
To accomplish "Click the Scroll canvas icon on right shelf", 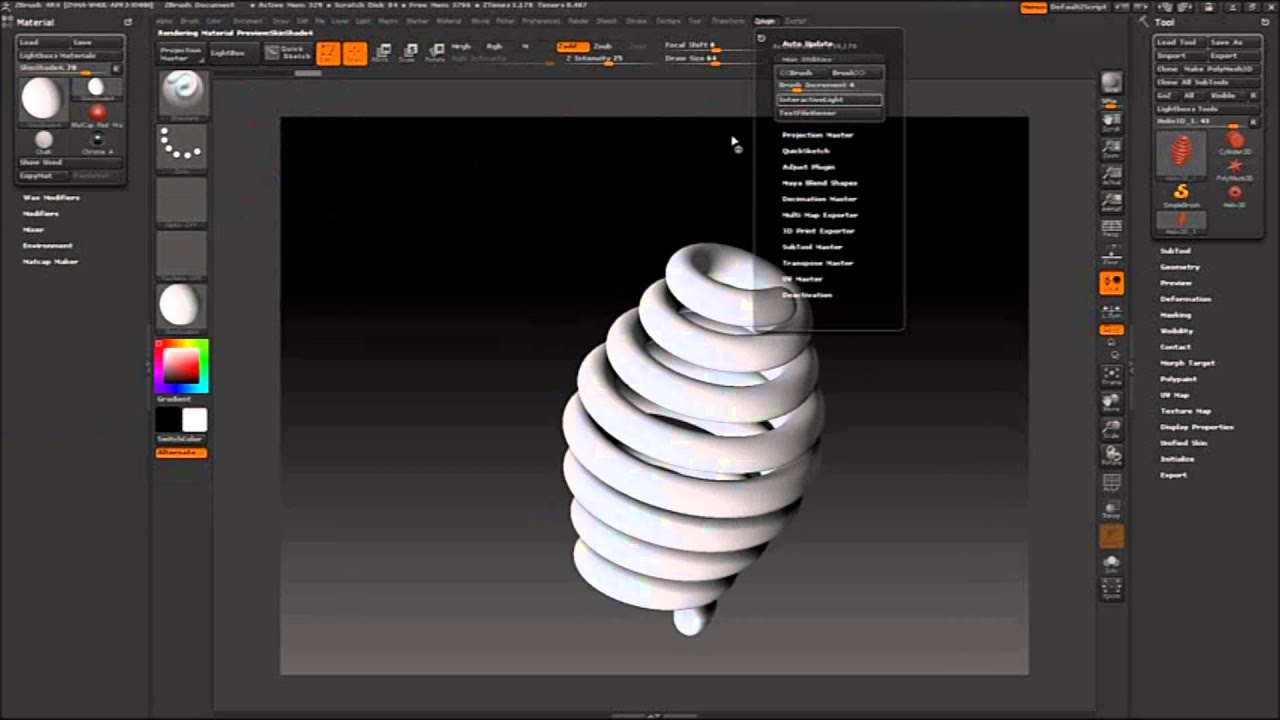I will coord(1111,123).
